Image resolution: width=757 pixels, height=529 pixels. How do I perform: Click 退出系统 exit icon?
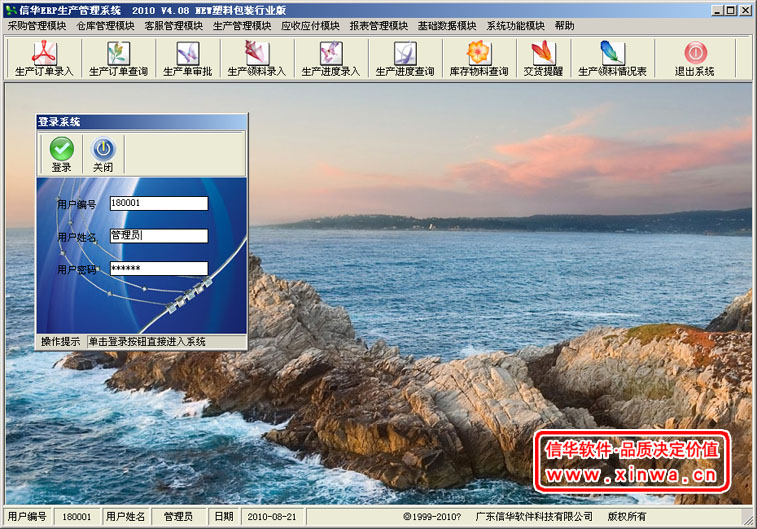pyautogui.click(x=695, y=59)
